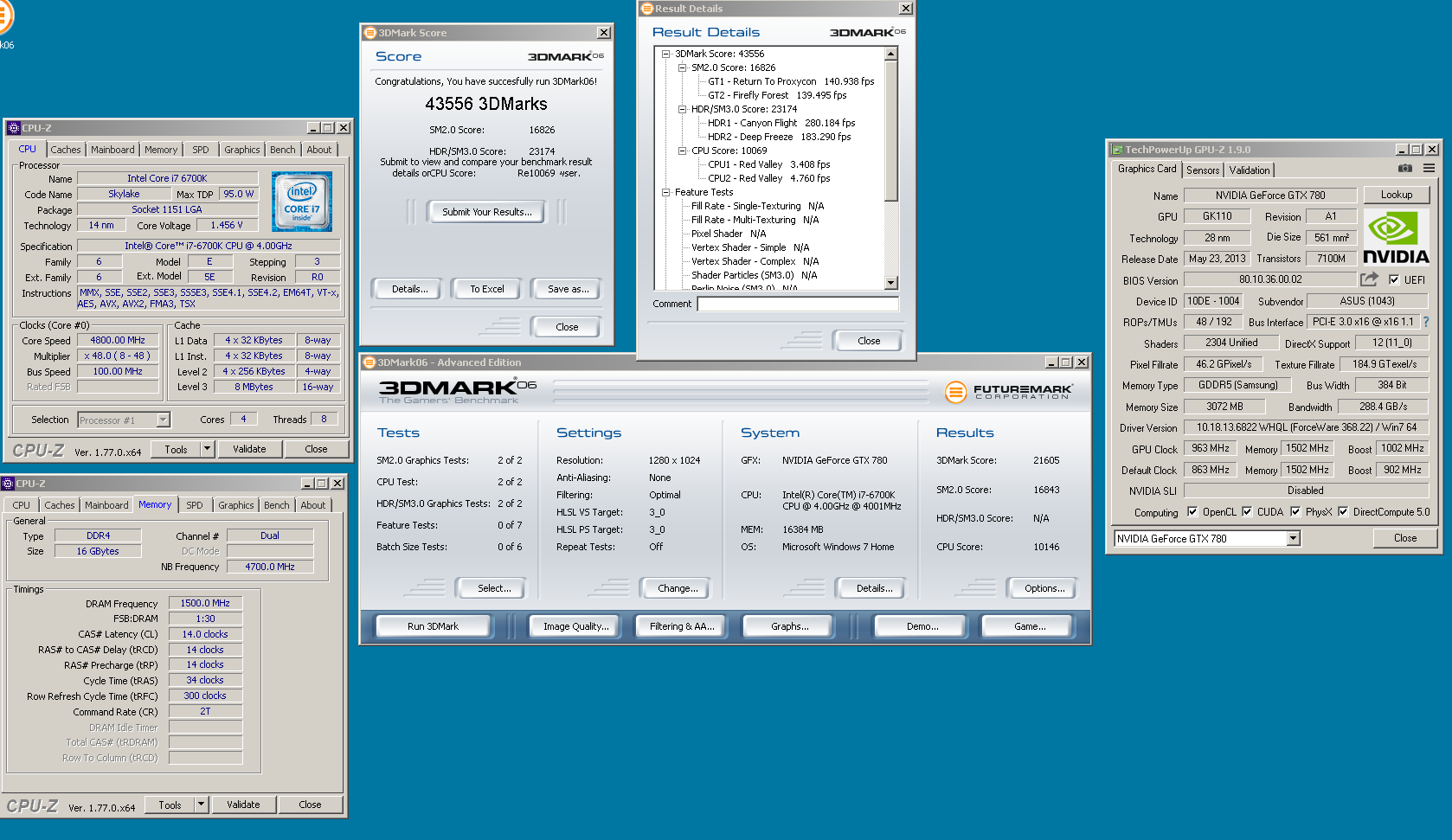Viewport: 1452px width, 840px height.
Task: Open the SPD tab in the lower CPU-Z
Action: (x=195, y=505)
